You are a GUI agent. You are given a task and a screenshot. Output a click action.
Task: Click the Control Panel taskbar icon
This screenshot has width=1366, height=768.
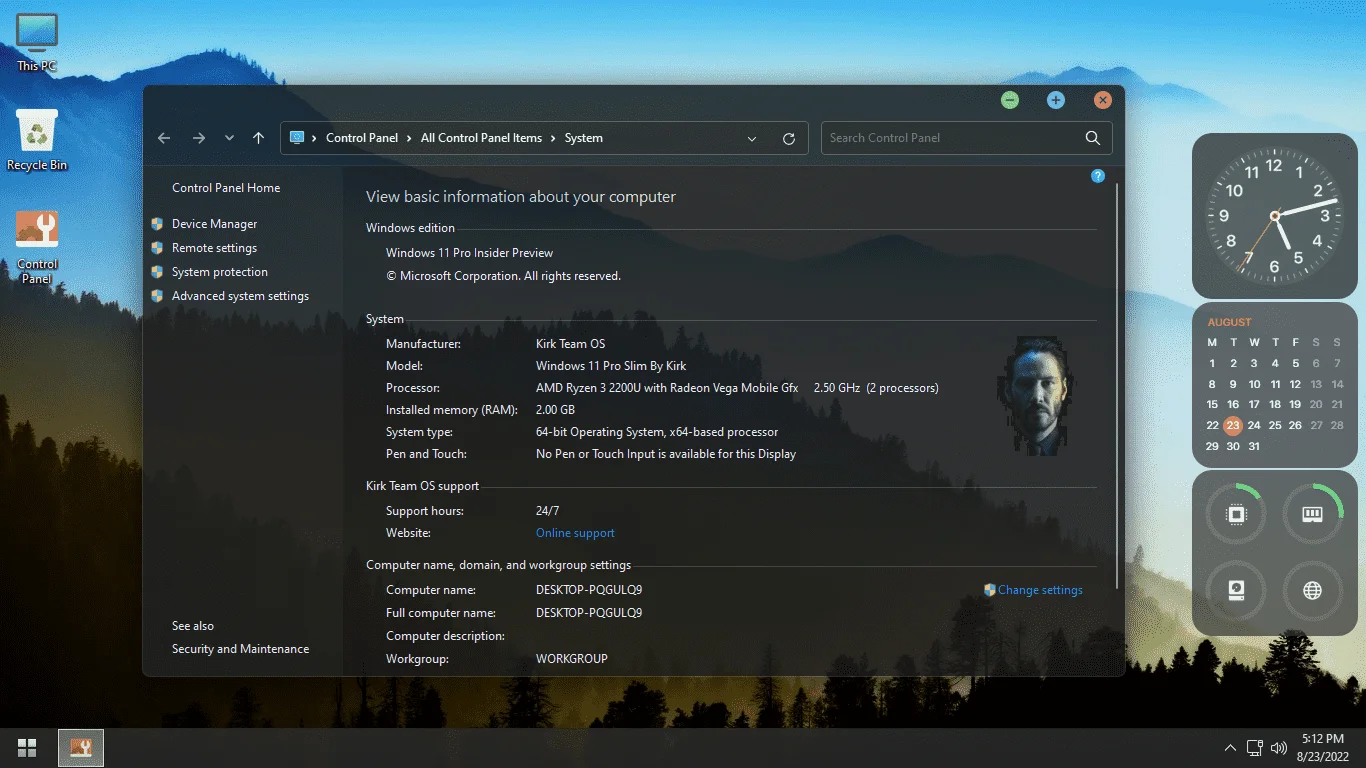pos(81,747)
